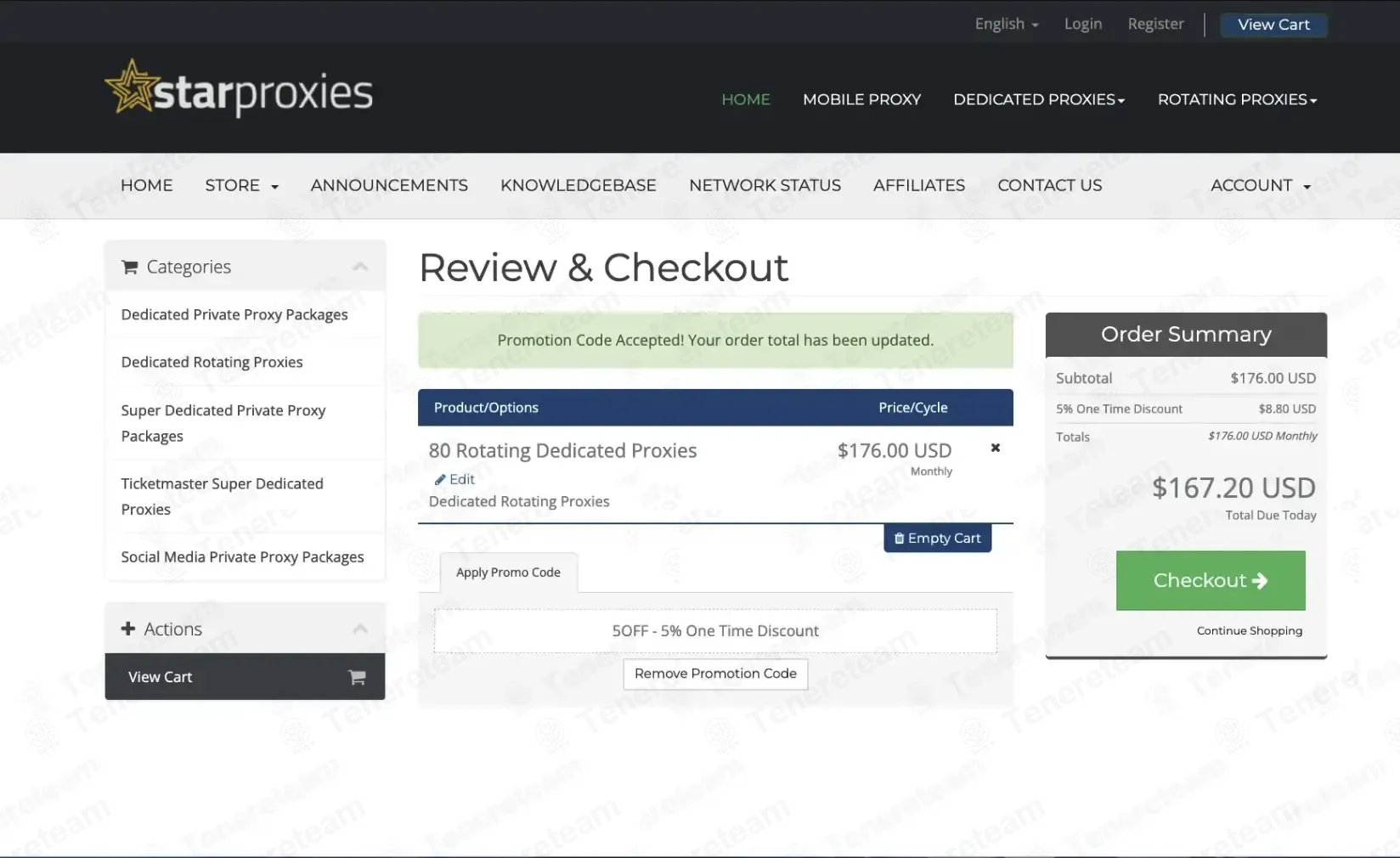Click the 5OFF promo code field
This screenshot has height=858, width=1400.
point(715,631)
